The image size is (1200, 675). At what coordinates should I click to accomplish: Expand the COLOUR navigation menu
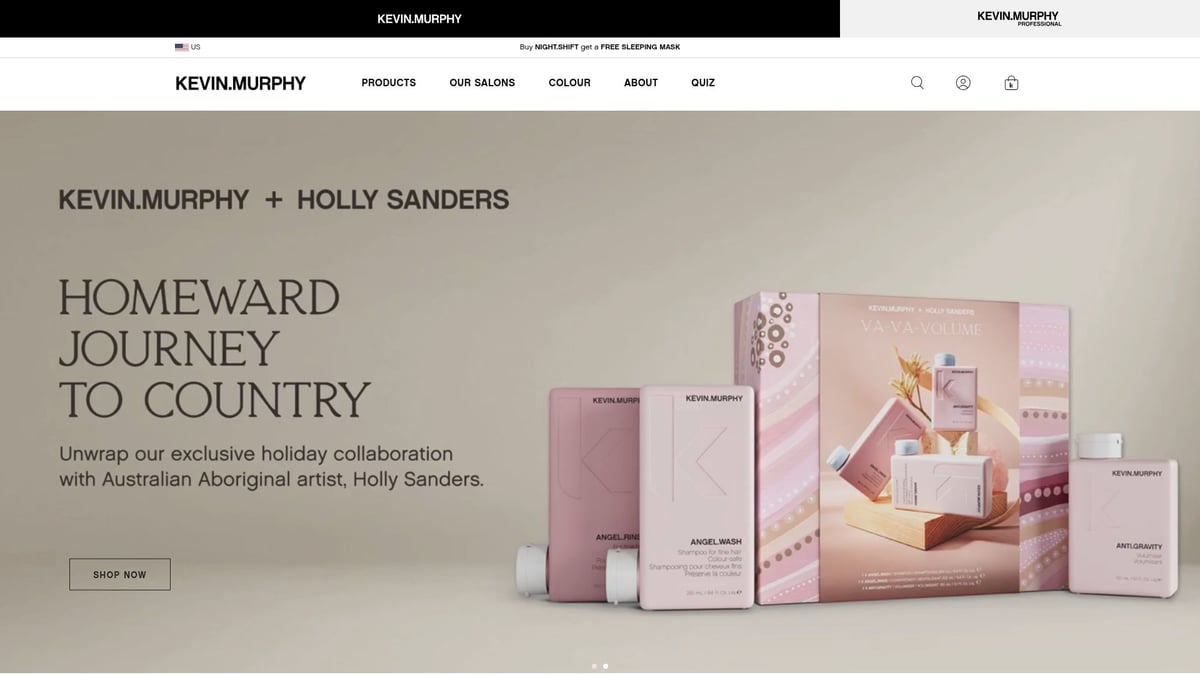[x=570, y=83]
